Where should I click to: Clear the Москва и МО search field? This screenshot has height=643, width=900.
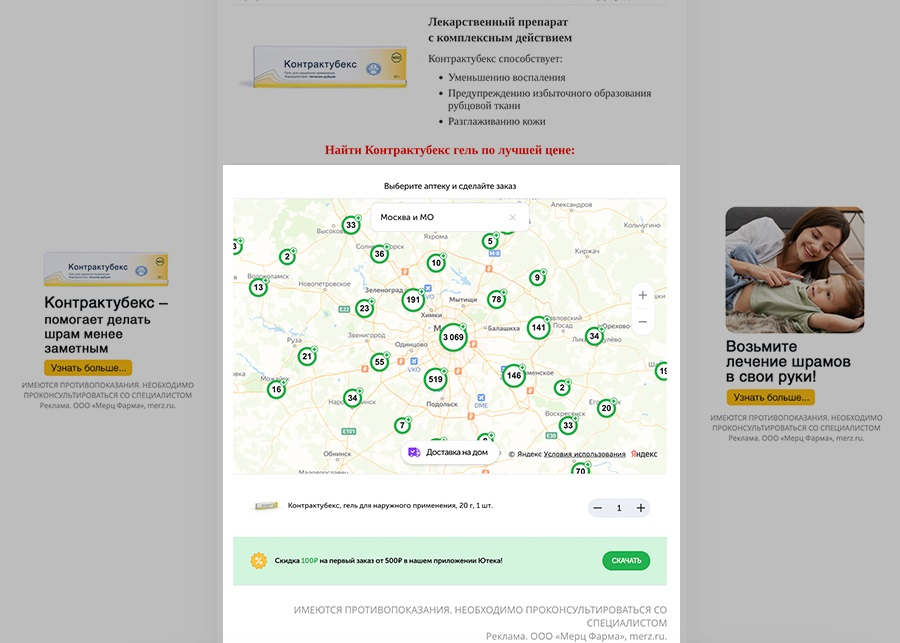pyautogui.click(x=513, y=218)
